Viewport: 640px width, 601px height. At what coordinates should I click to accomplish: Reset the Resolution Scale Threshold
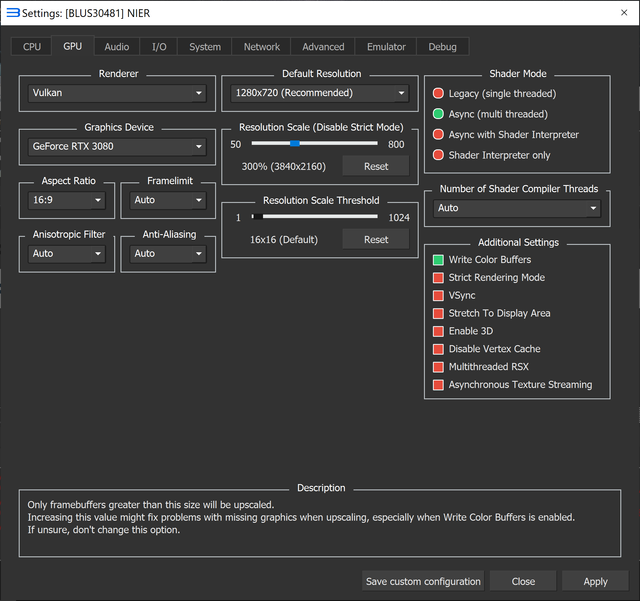pyautogui.click(x=376, y=239)
